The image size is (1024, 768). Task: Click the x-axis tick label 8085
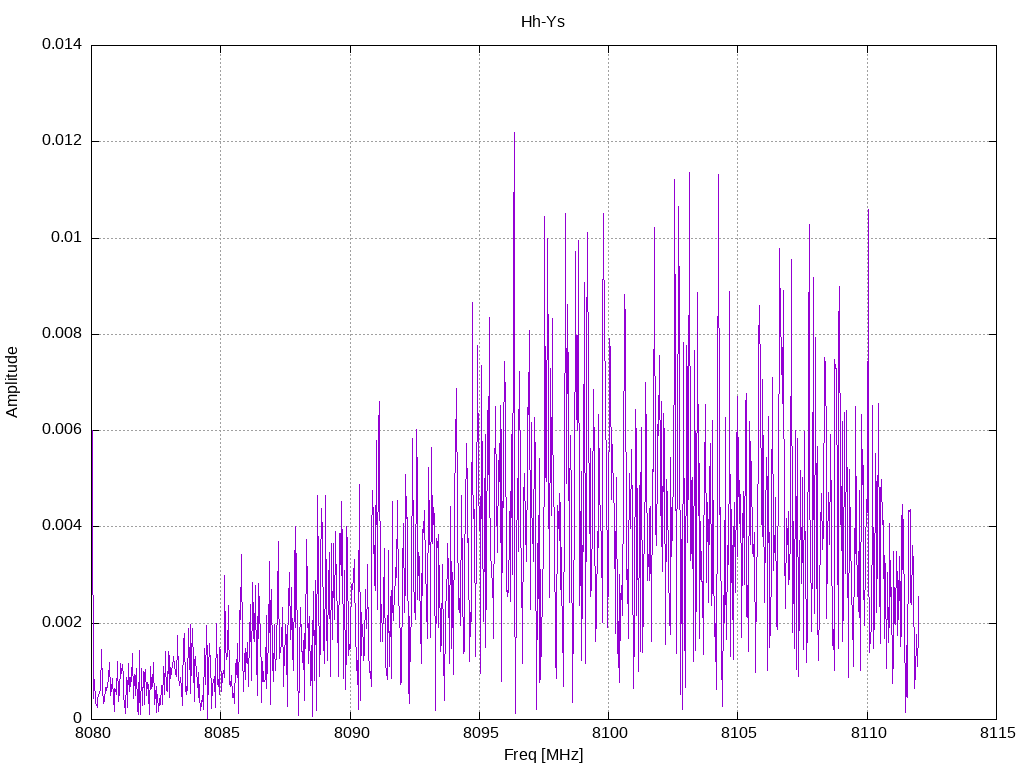pos(221,733)
